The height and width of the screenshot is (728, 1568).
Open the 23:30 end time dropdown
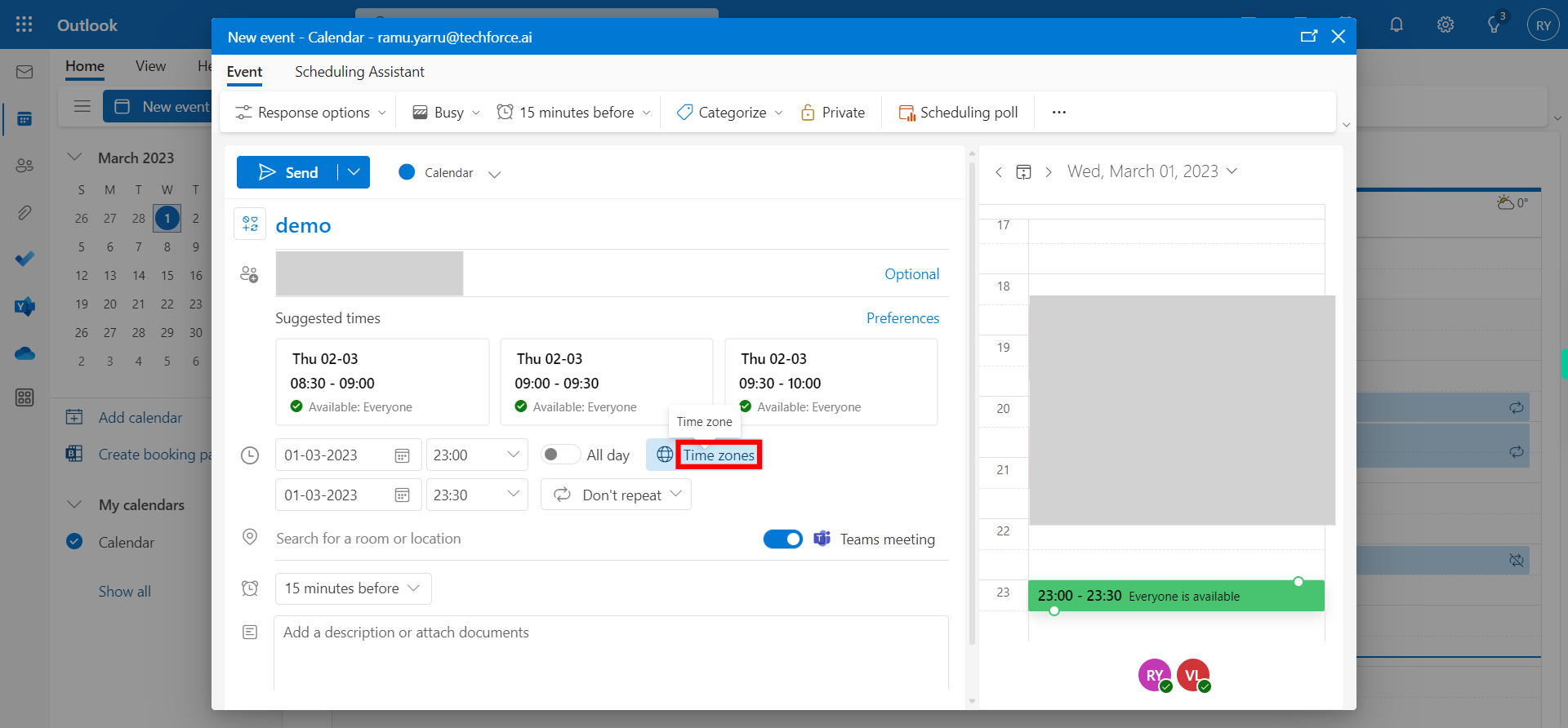point(477,495)
